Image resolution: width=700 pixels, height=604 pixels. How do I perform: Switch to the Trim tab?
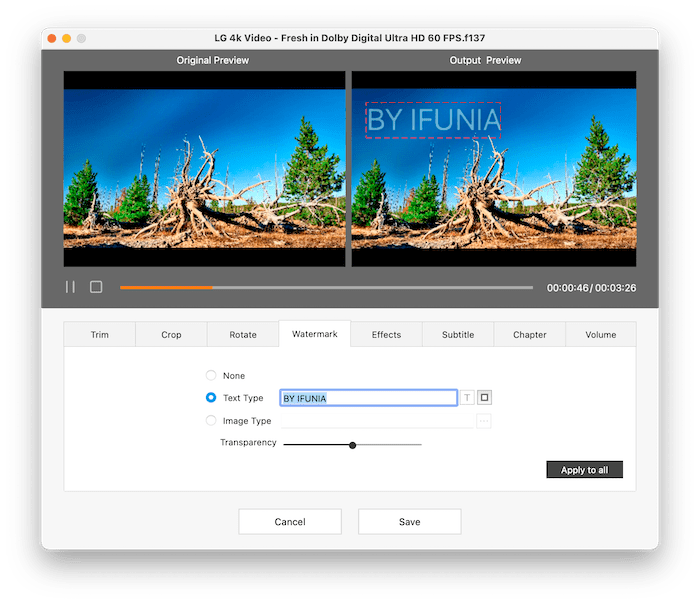[100, 335]
